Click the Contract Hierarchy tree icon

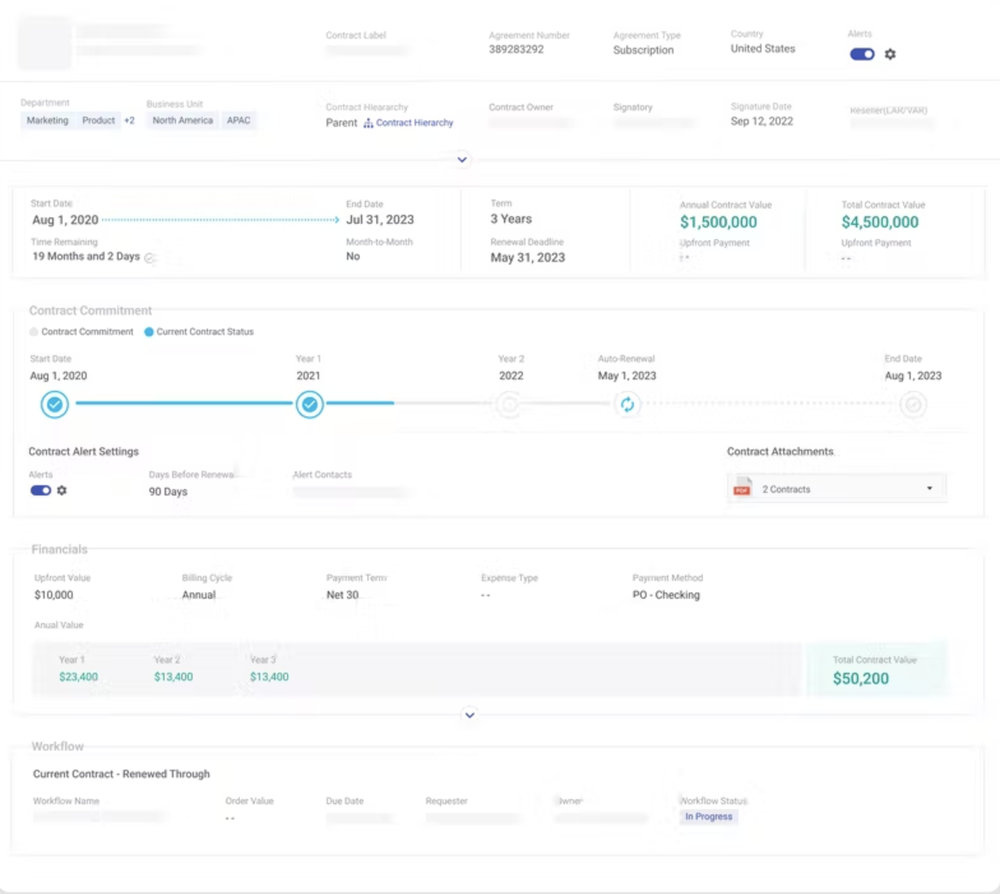[370, 121]
